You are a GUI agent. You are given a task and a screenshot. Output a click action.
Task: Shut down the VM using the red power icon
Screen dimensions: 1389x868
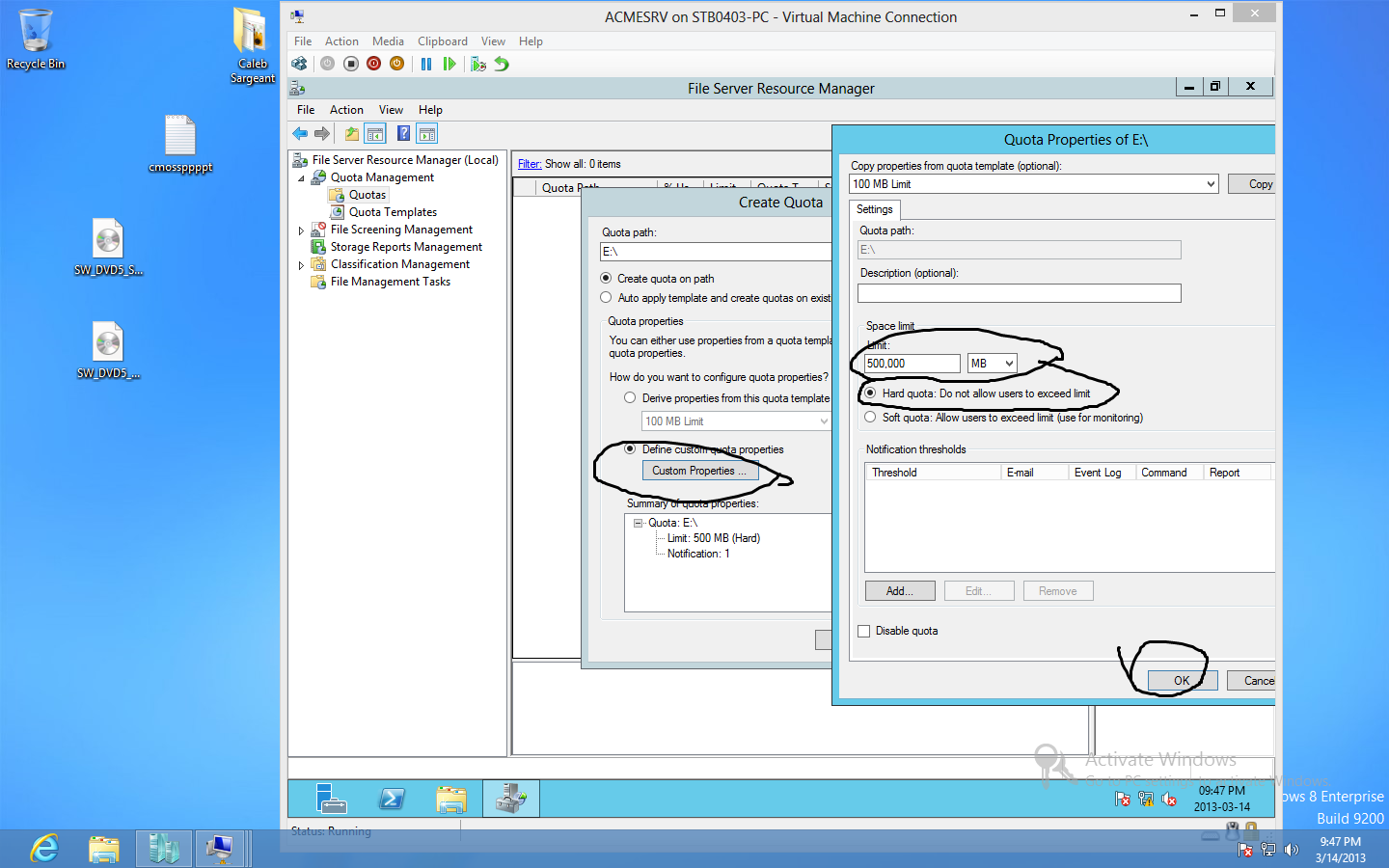click(x=374, y=64)
